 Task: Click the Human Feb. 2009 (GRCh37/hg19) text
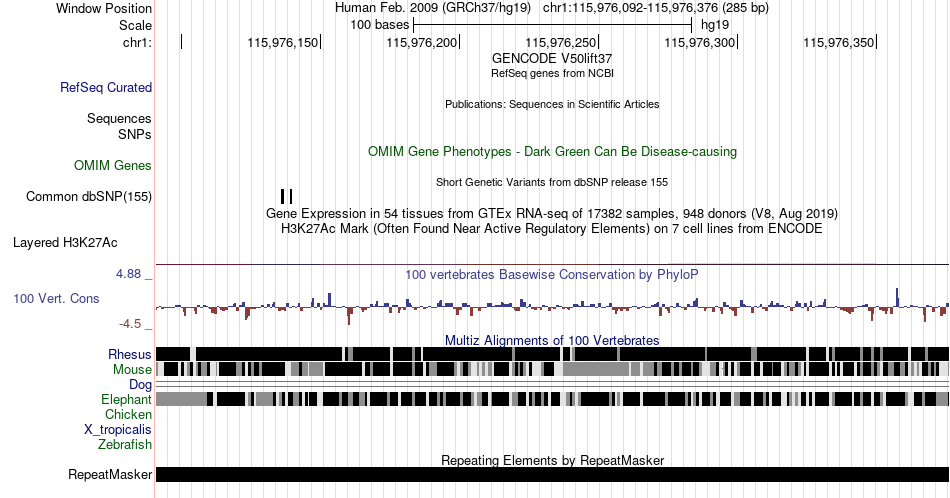click(x=433, y=8)
